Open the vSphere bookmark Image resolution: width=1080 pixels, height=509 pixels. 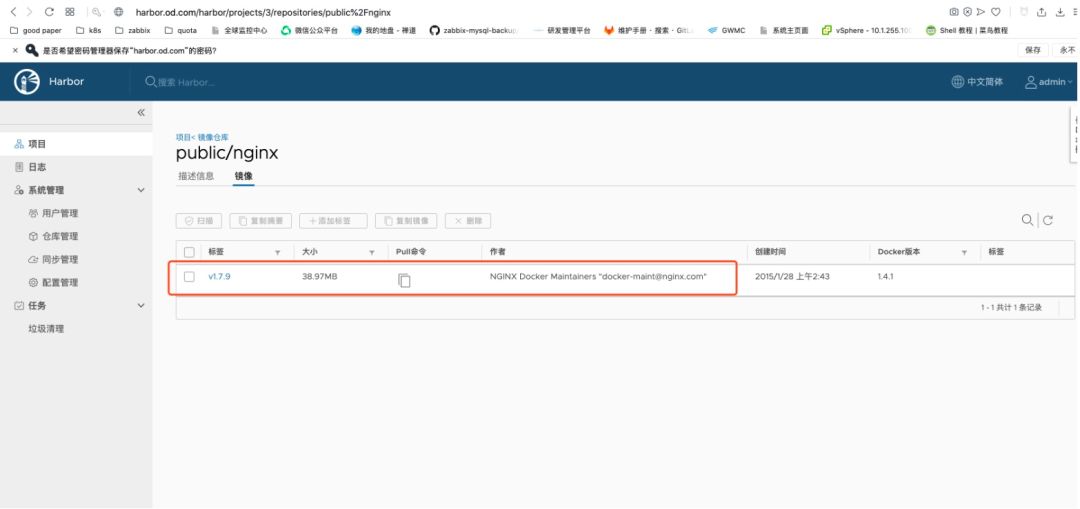[x=866, y=30]
